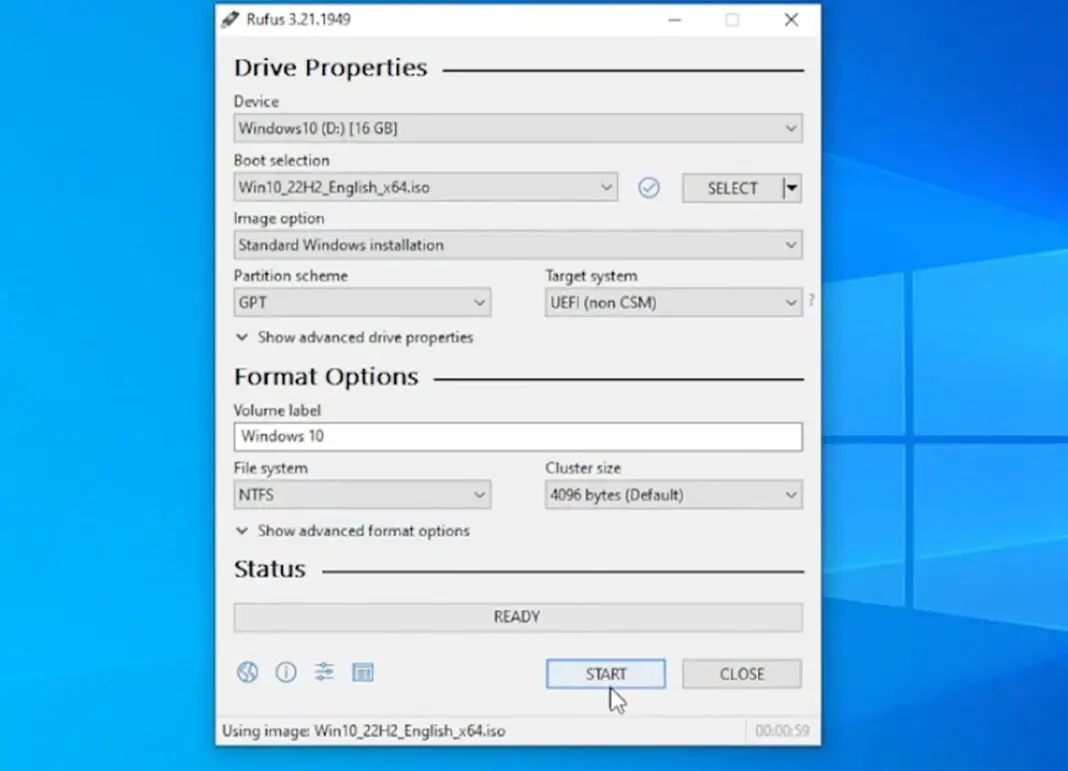Open the Partition scheme dropdown set to GPT
The image size is (1068, 771).
click(362, 302)
